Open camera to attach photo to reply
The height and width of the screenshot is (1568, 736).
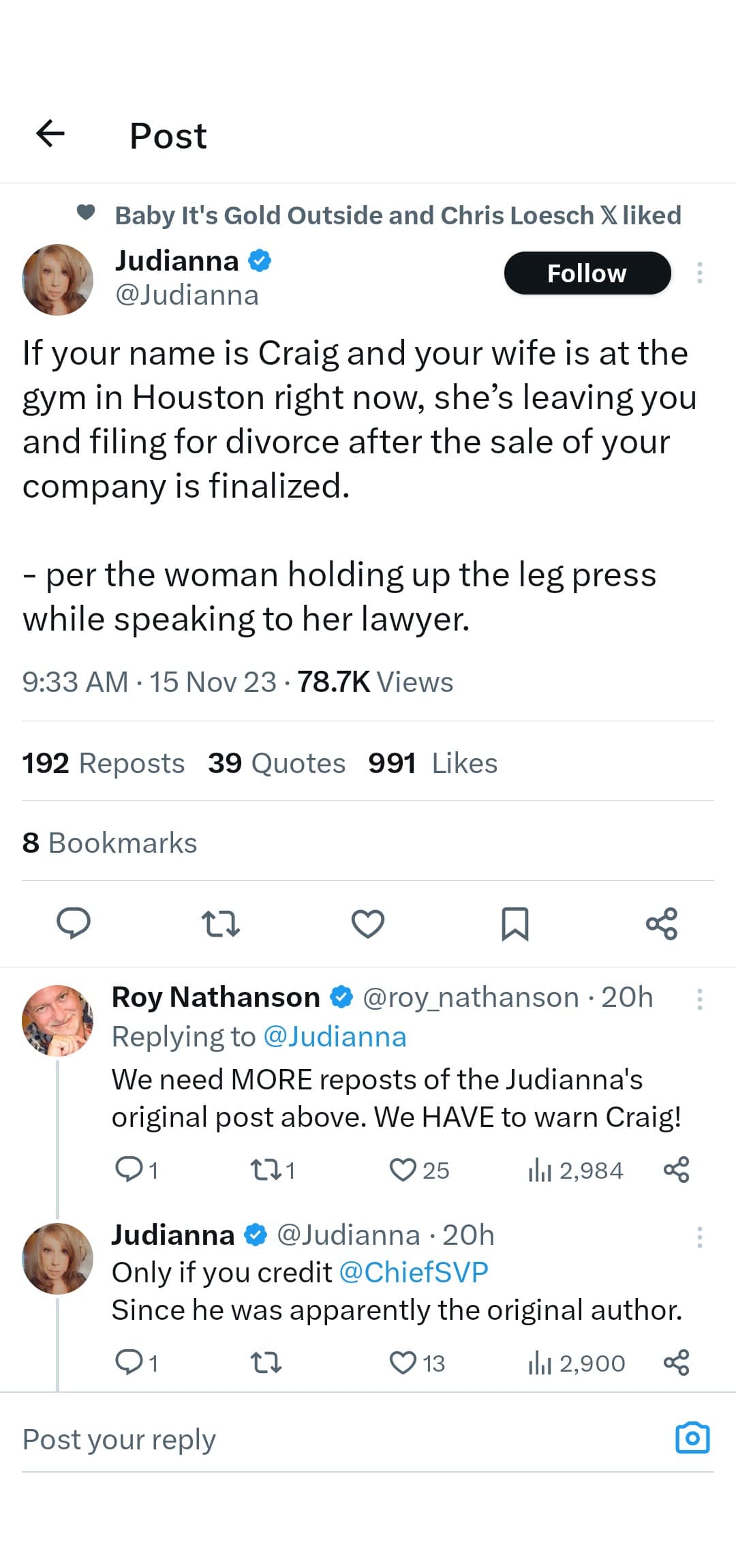tap(692, 1438)
